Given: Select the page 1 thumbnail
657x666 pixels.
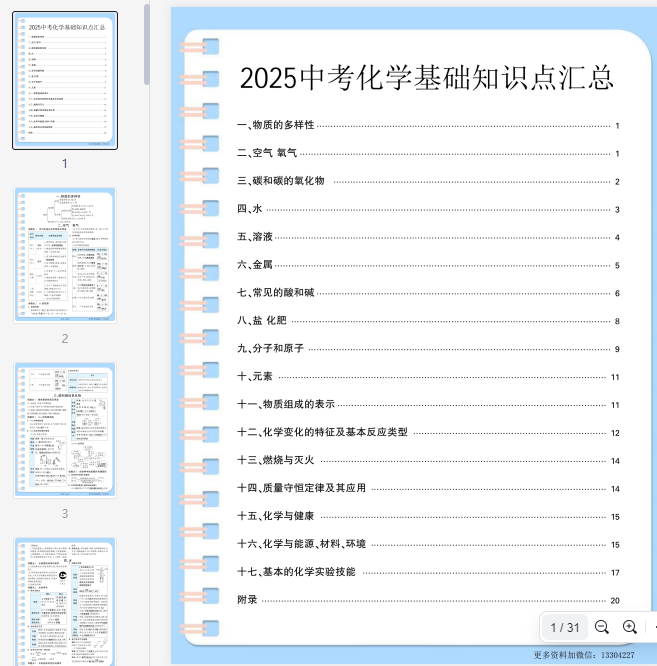Looking at the screenshot, I should click(65, 80).
